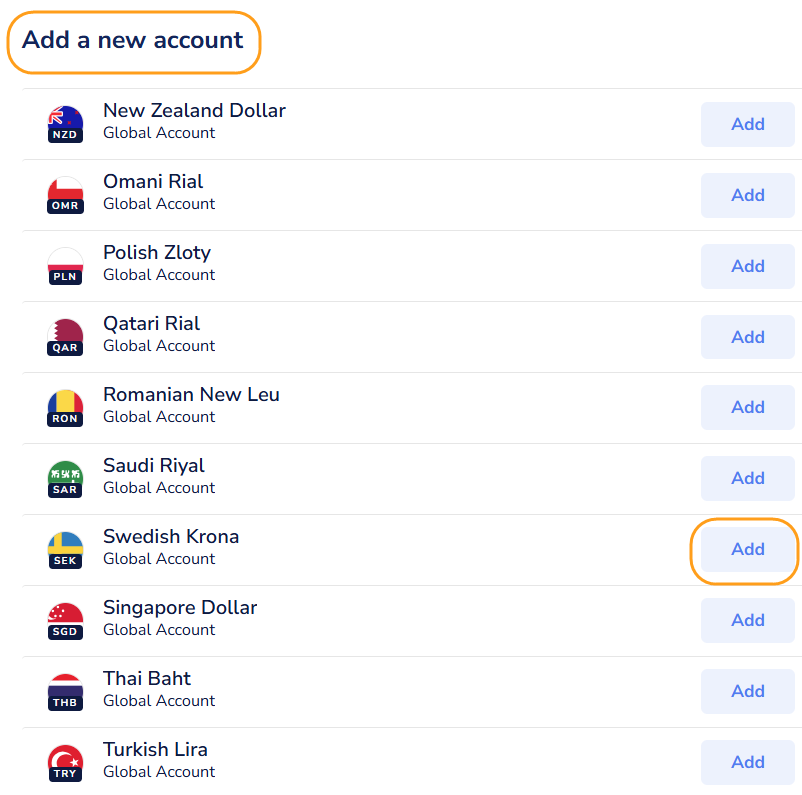Add a Saudi Riyal account
Screen dimensions: 802x795
pyautogui.click(x=747, y=478)
